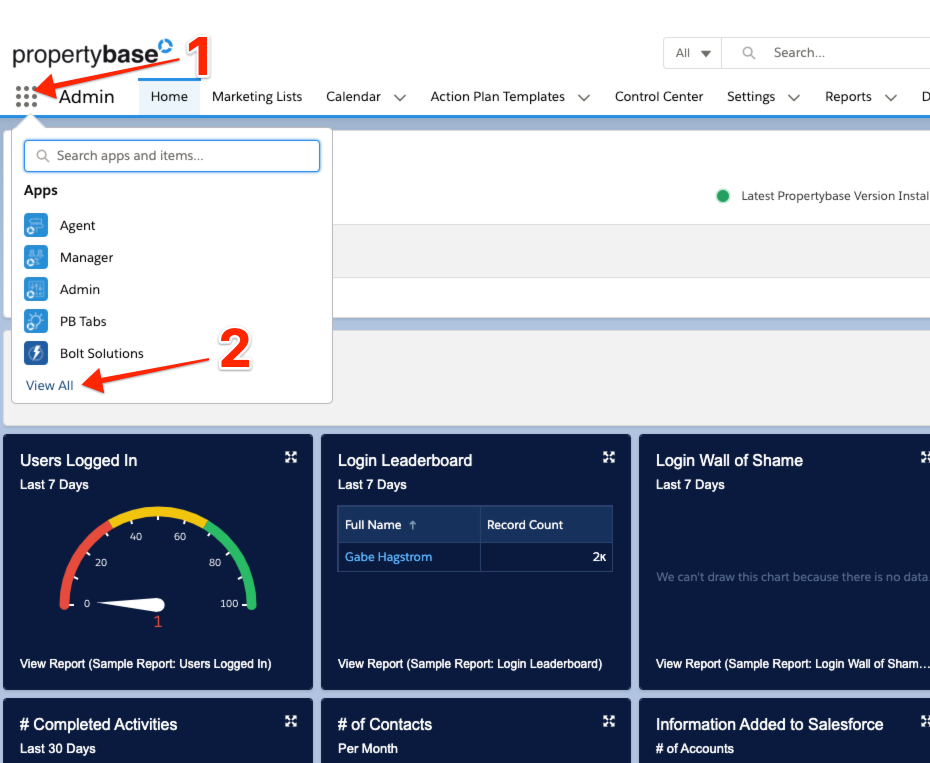This screenshot has width=930, height=763.
Task: Open the All search scope dropdown
Action: click(x=692, y=53)
